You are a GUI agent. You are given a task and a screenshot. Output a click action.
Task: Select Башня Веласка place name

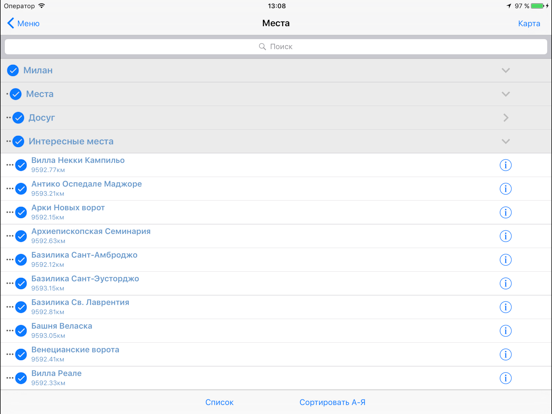62,326
